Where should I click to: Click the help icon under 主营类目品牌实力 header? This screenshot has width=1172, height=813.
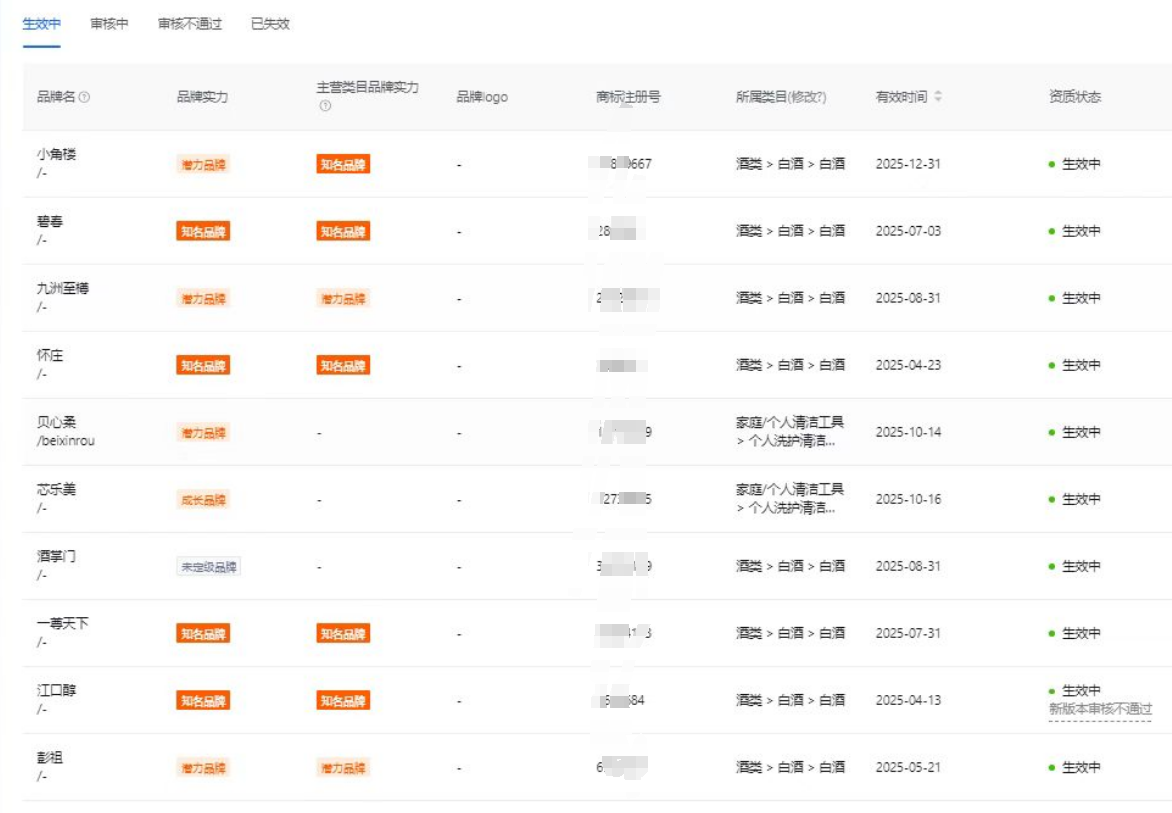tap(324, 106)
